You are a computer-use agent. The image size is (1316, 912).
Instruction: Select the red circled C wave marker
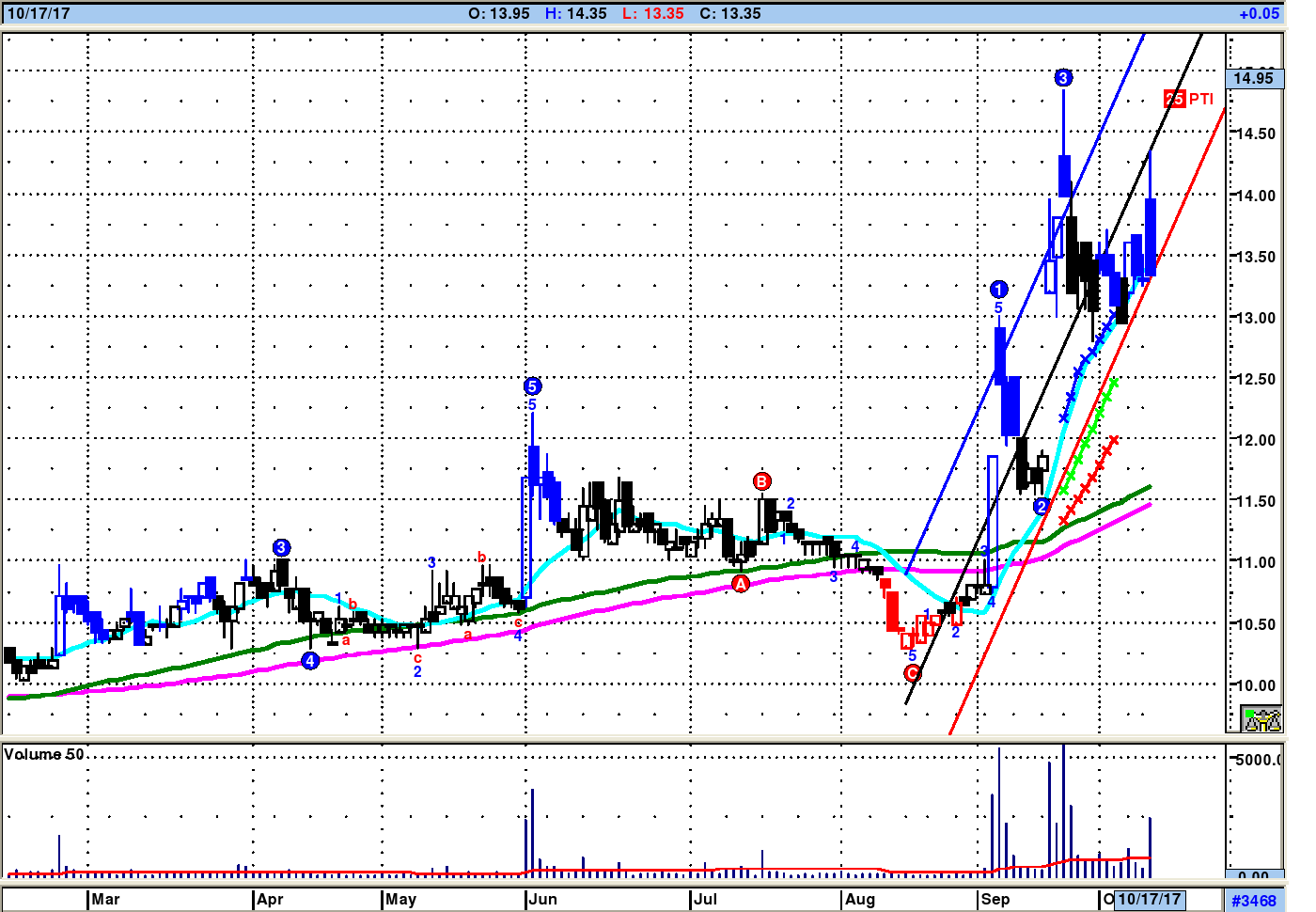coord(912,673)
